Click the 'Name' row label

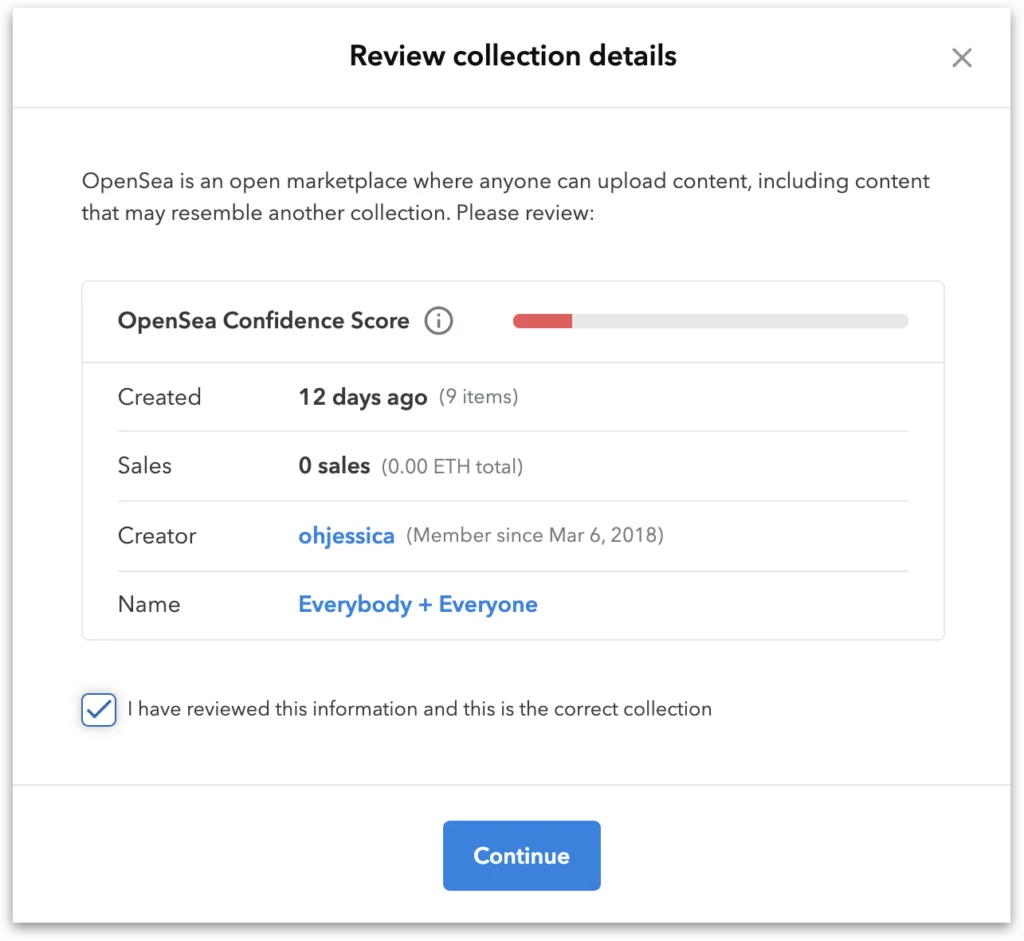(149, 604)
